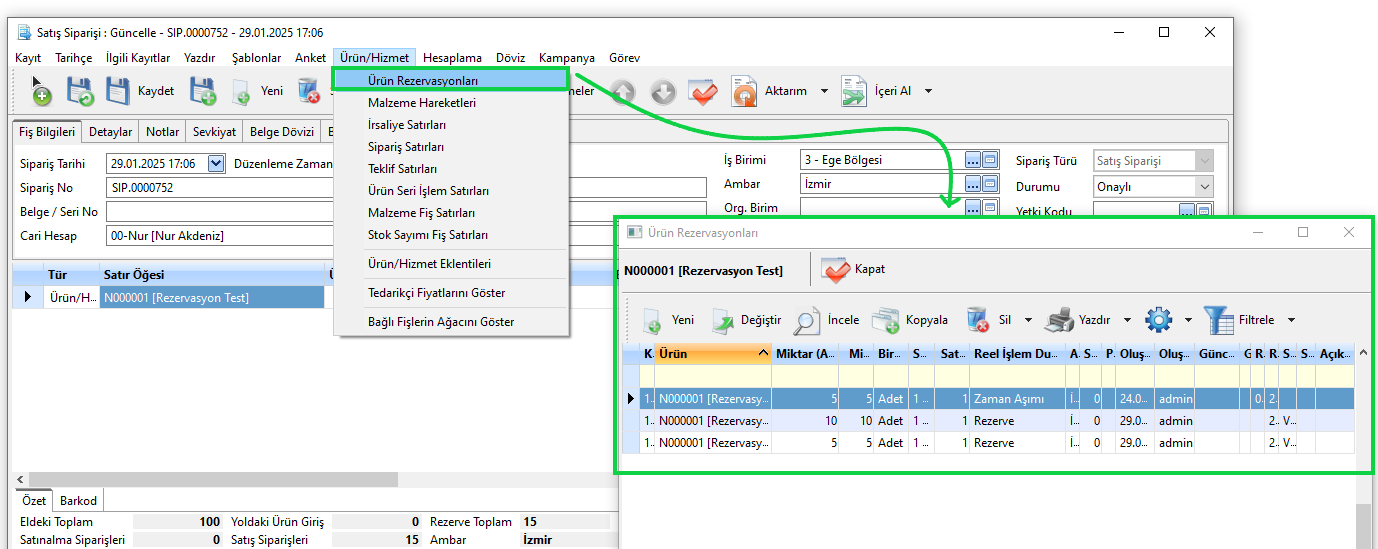
Task: Click the ellipsis button beside Ambar field
Action: point(973,184)
